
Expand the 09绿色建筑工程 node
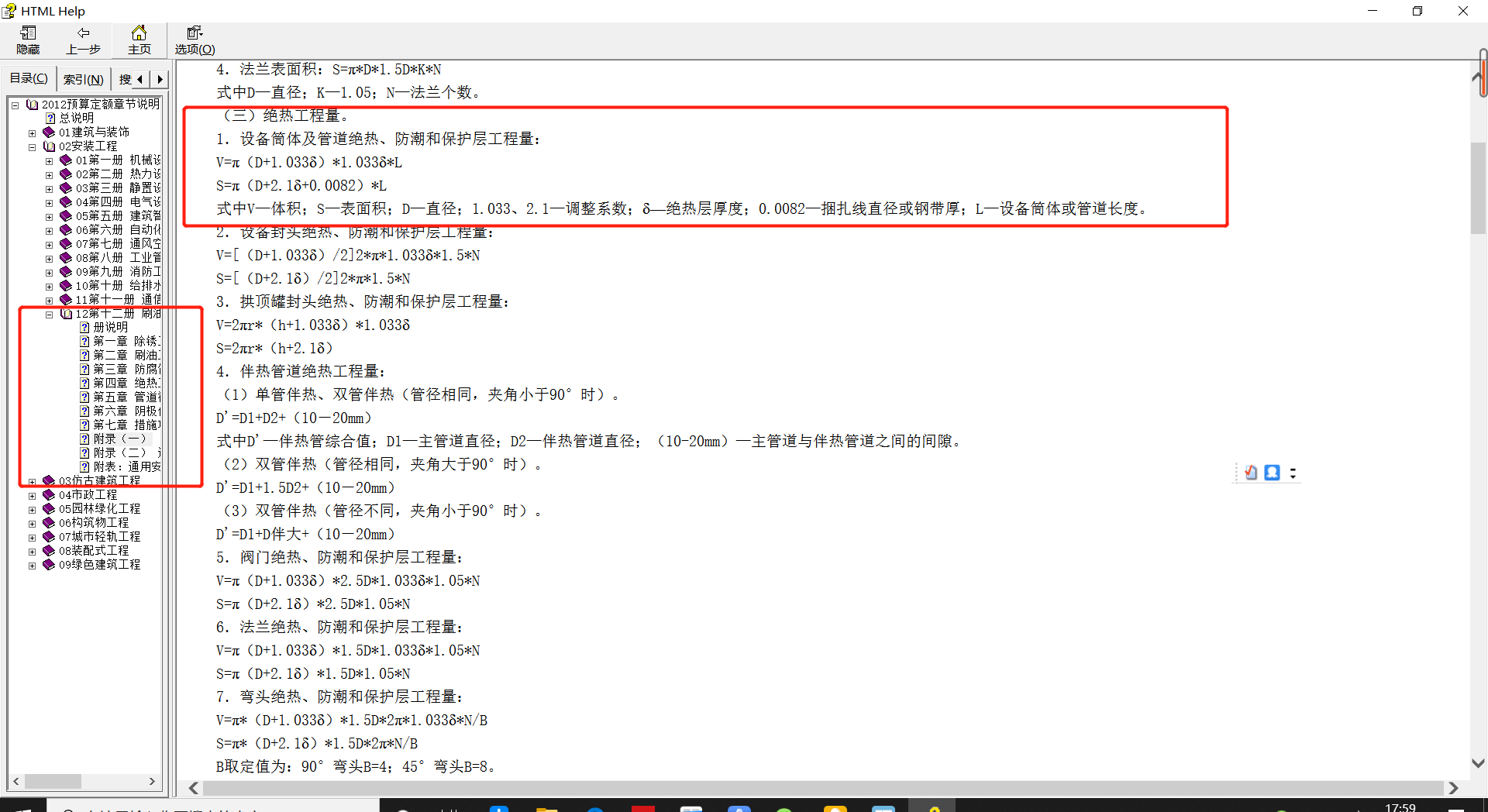click(x=32, y=565)
